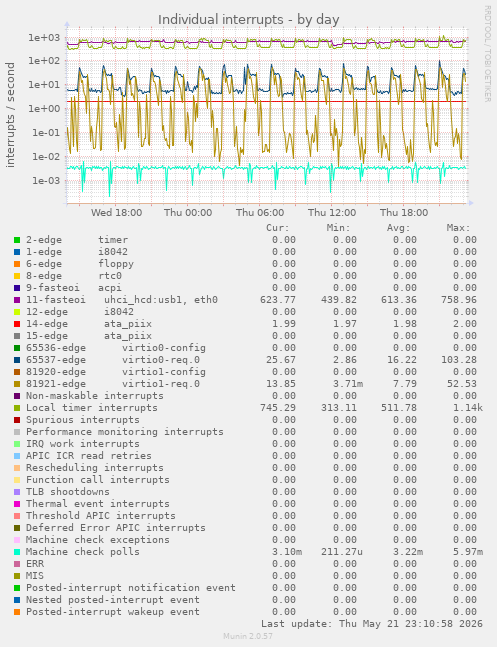This screenshot has width=497, height=647.
Task: Click the 'virtio0-config' legend label
Action: pyautogui.click(x=163, y=347)
